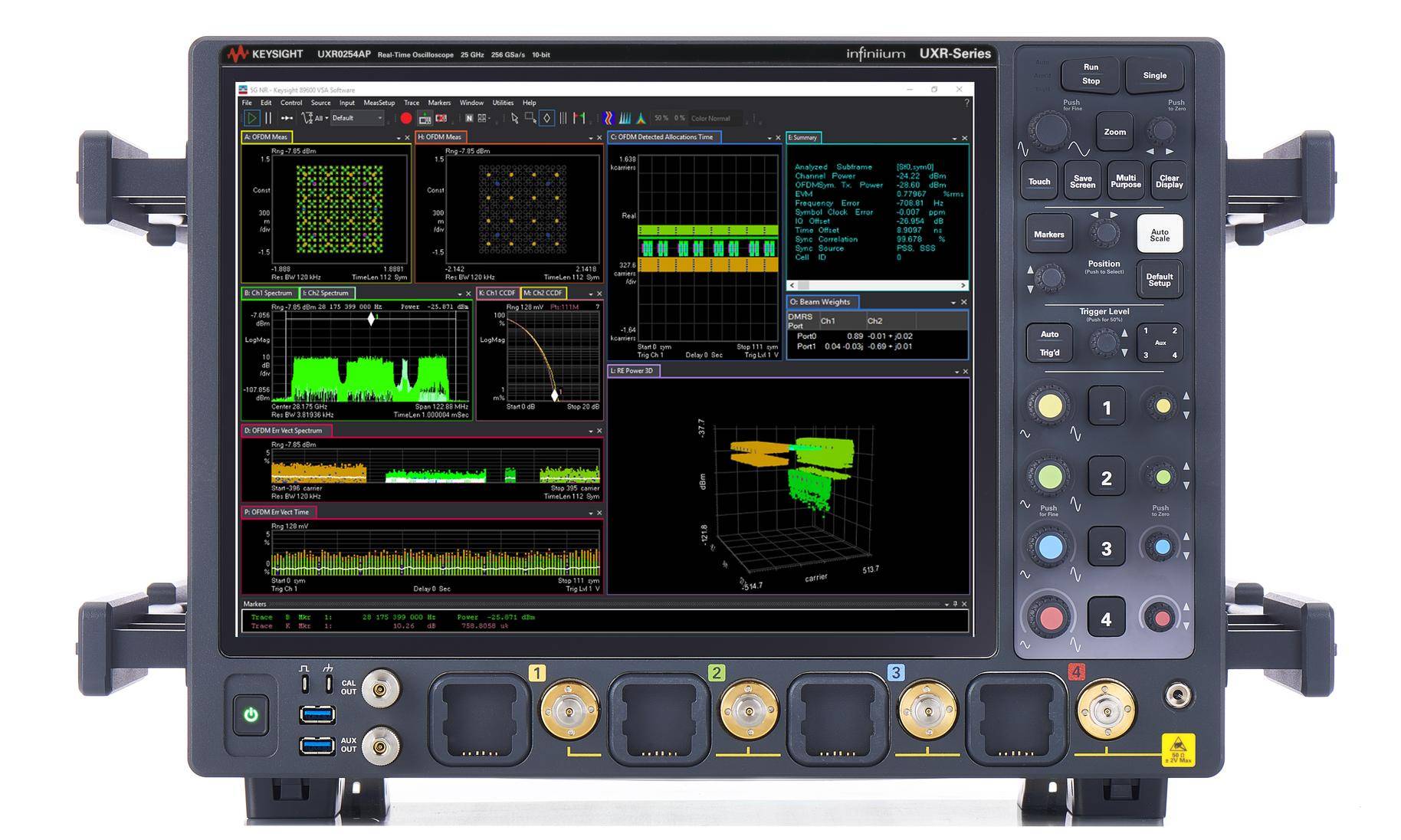Toggle the N toolbar button
This screenshot has width=1401, height=840.
coord(469,118)
